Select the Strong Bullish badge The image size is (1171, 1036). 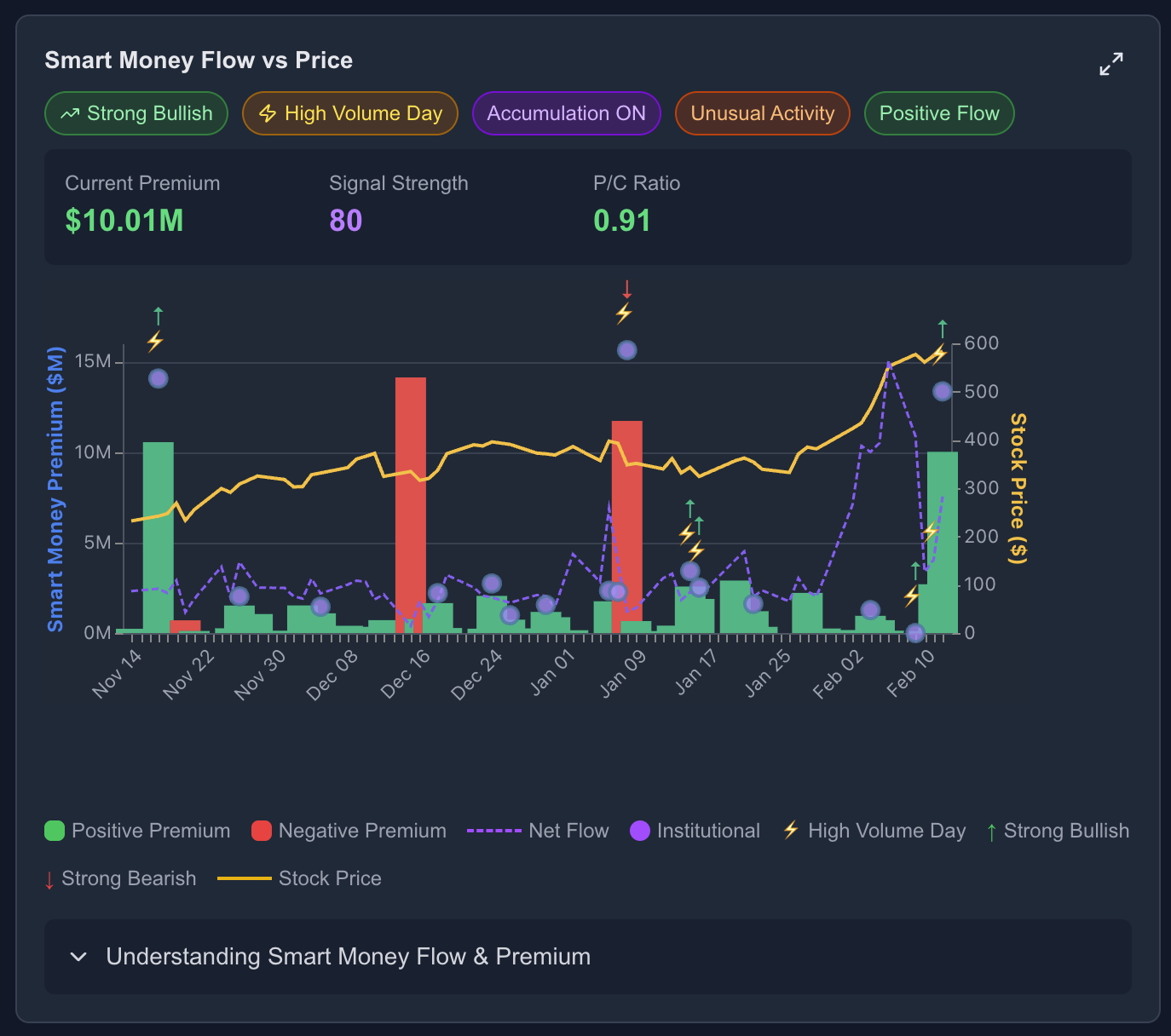pos(136,112)
